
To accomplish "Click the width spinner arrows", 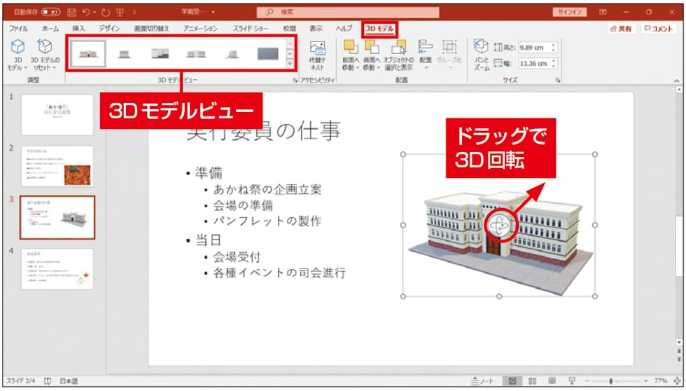I will 554,63.
